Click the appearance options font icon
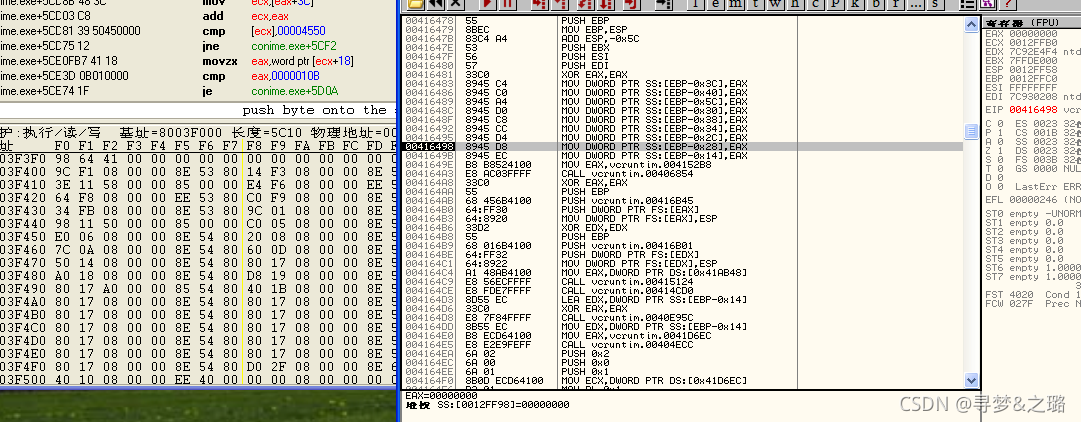This screenshot has height=422, width=1081. 987,4
